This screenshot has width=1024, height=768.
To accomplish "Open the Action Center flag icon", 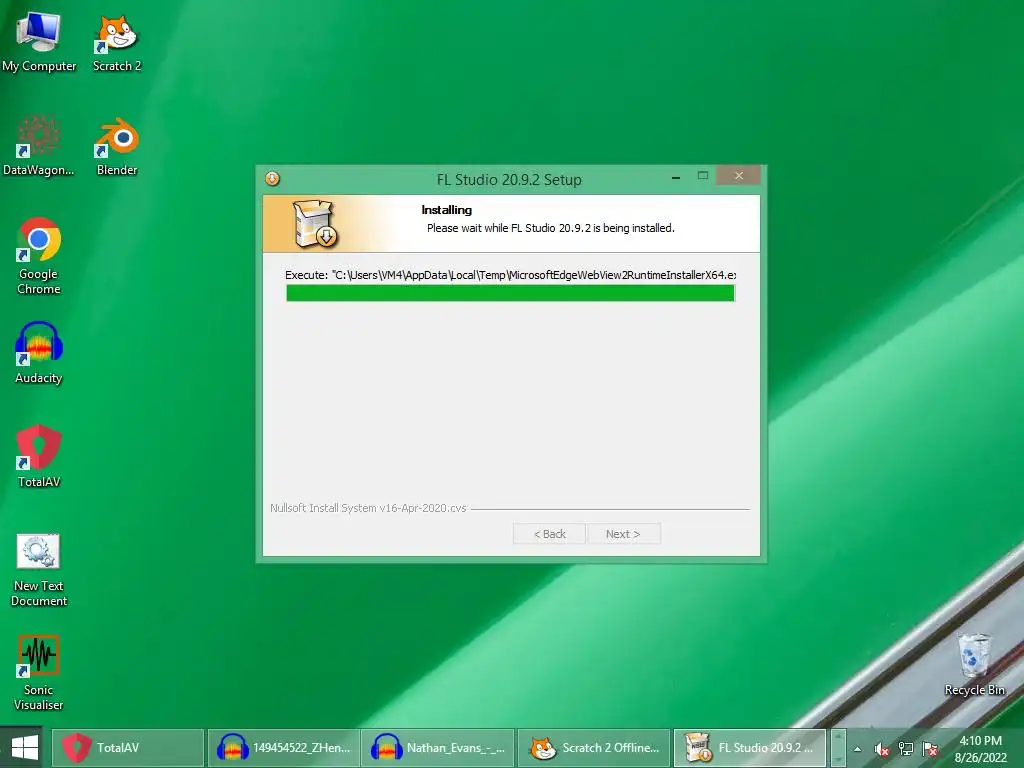I will pos(931,749).
